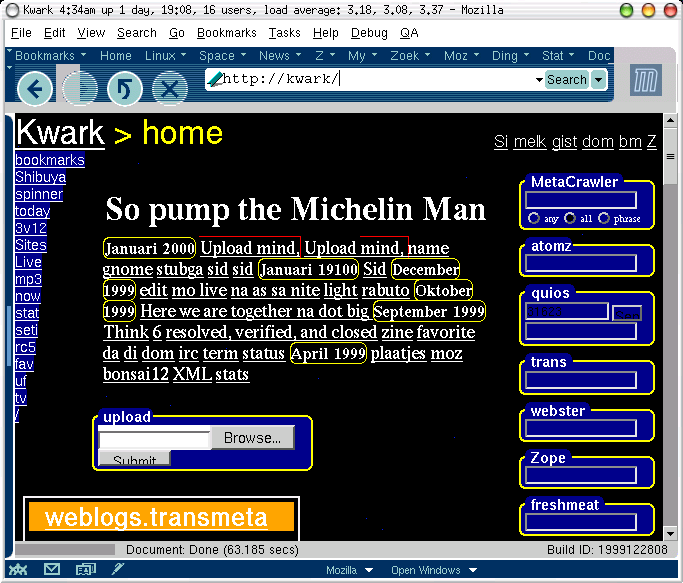The width and height of the screenshot is (683, 583).
Task: Open the Mail envelope icon
Action: point(52,569)
